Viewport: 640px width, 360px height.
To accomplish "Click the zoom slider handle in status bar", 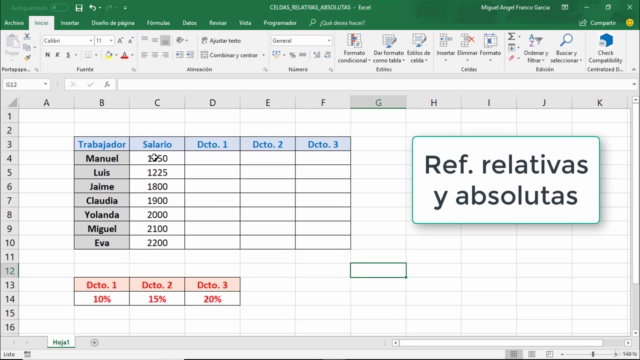I will point(593,354).
